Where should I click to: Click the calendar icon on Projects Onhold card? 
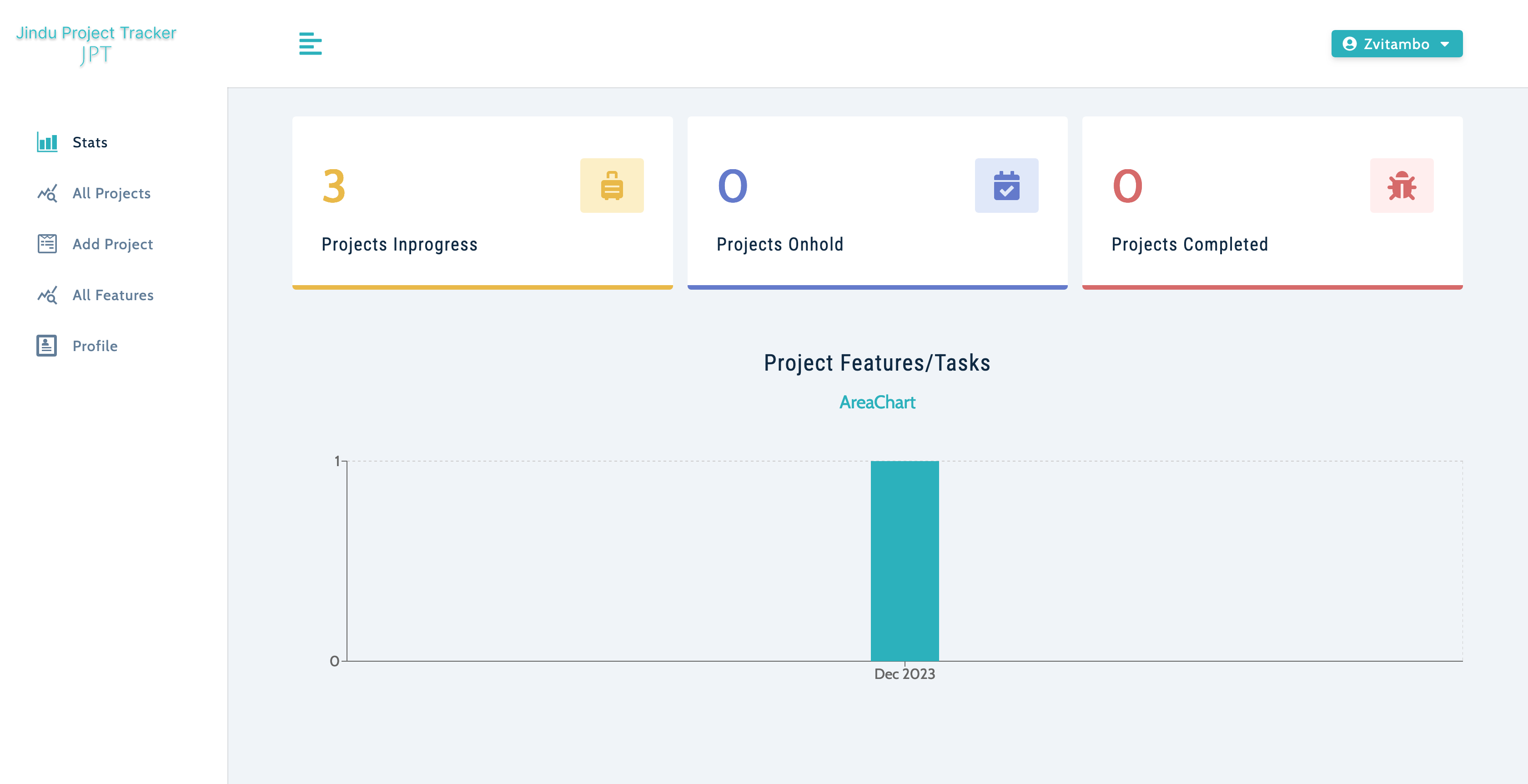(x=1006, y=186)
